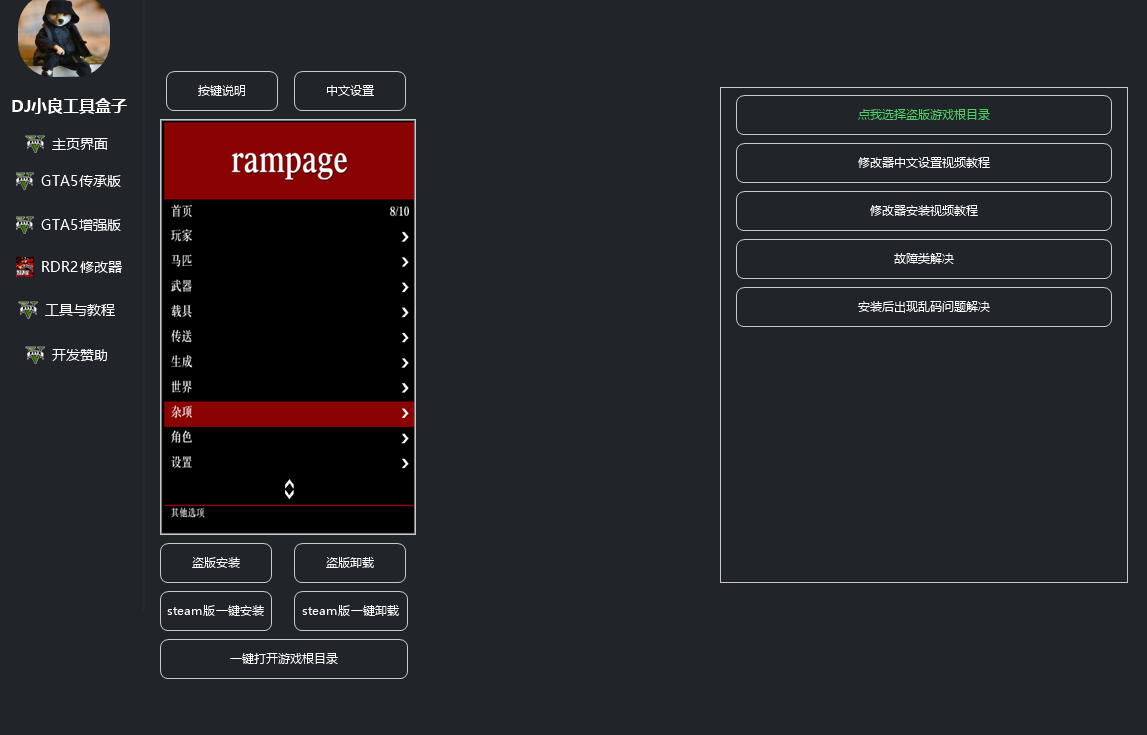The image size is (1147, 735).
Task: Expand the 传送 chevron arrow
Action: pos(405,338)
